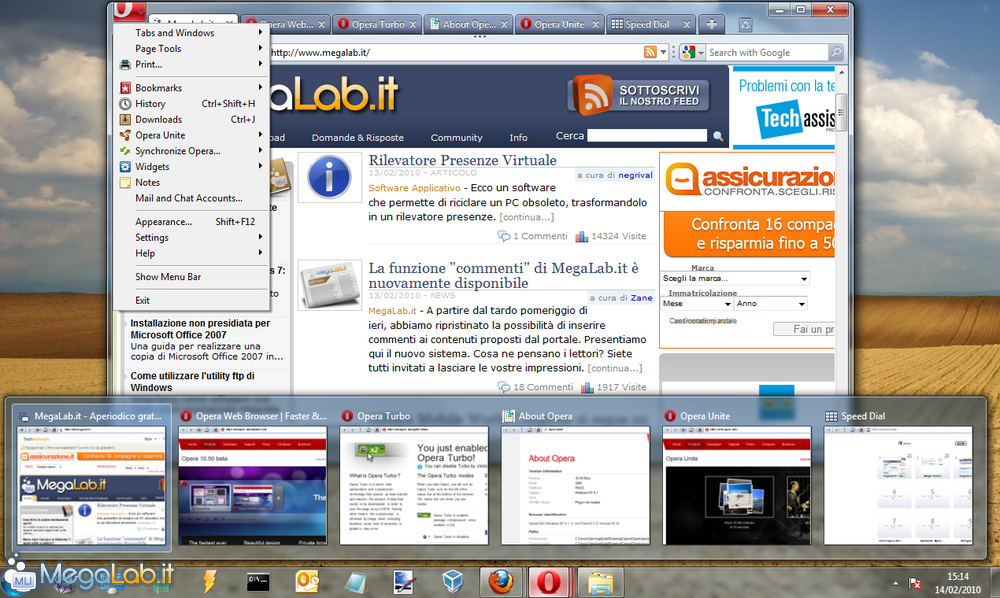Click author link Zane
This screenshot has width=1000, height=598.
[x=642, y=298]
